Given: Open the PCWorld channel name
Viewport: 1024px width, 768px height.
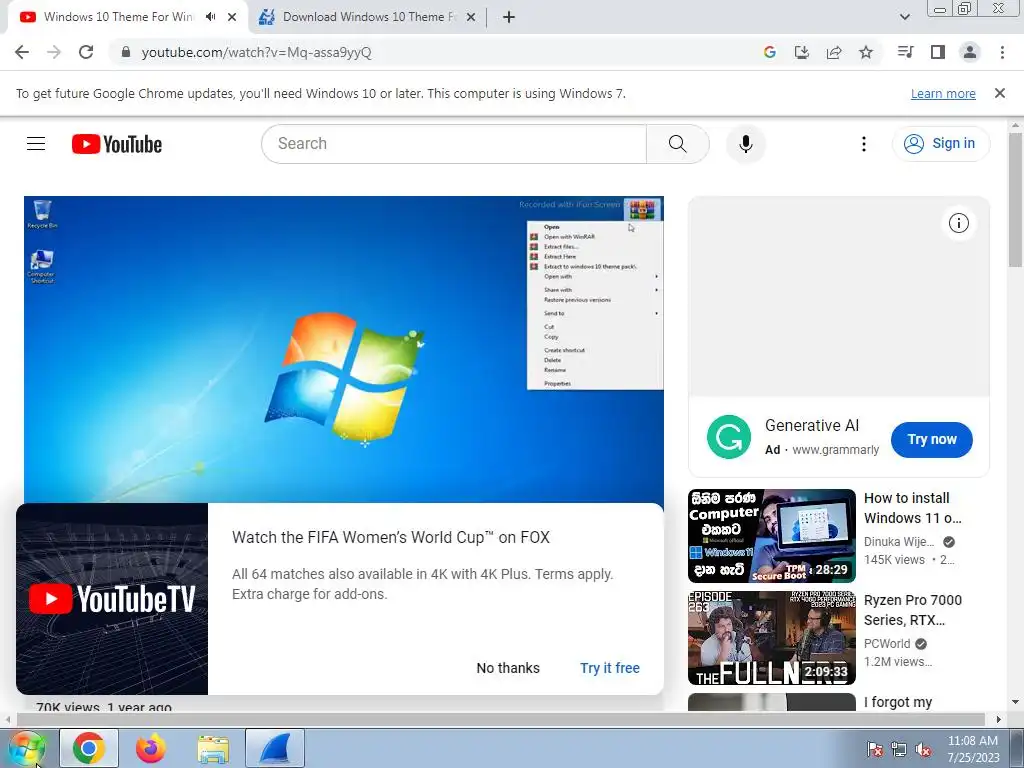Looking at the screenshot, I should coord(887,644).
